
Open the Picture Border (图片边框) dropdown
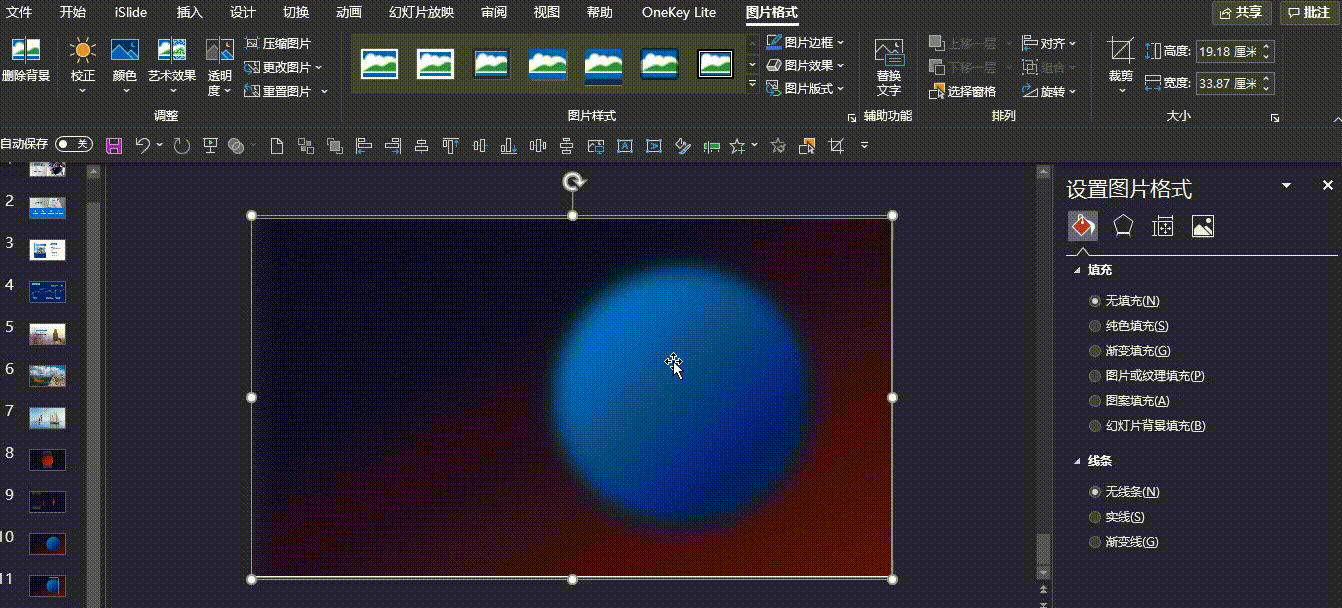pos(806,42)
